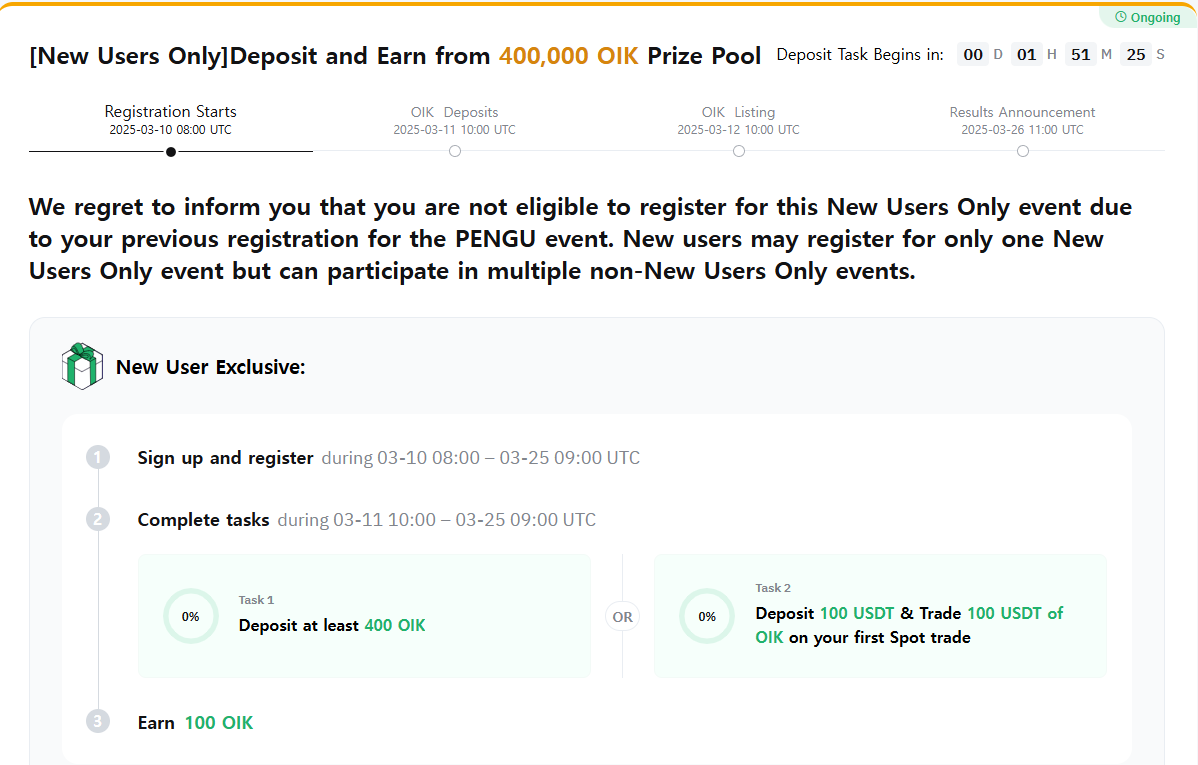This screenshot has height=765, width=1198.
Task: Open the Task 1 Deposit card
Action: pos(364,616)
